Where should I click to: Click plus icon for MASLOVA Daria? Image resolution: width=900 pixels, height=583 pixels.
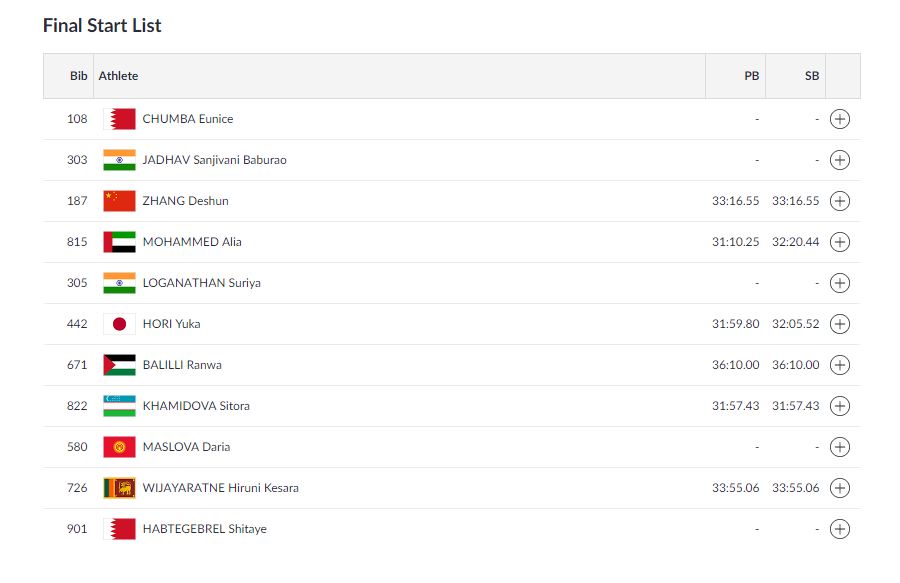pos(839,447)
